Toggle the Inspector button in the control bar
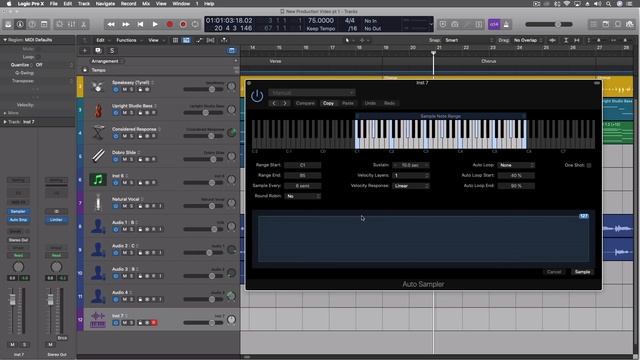Screen dimensions: 640x360 click(20, 24)
